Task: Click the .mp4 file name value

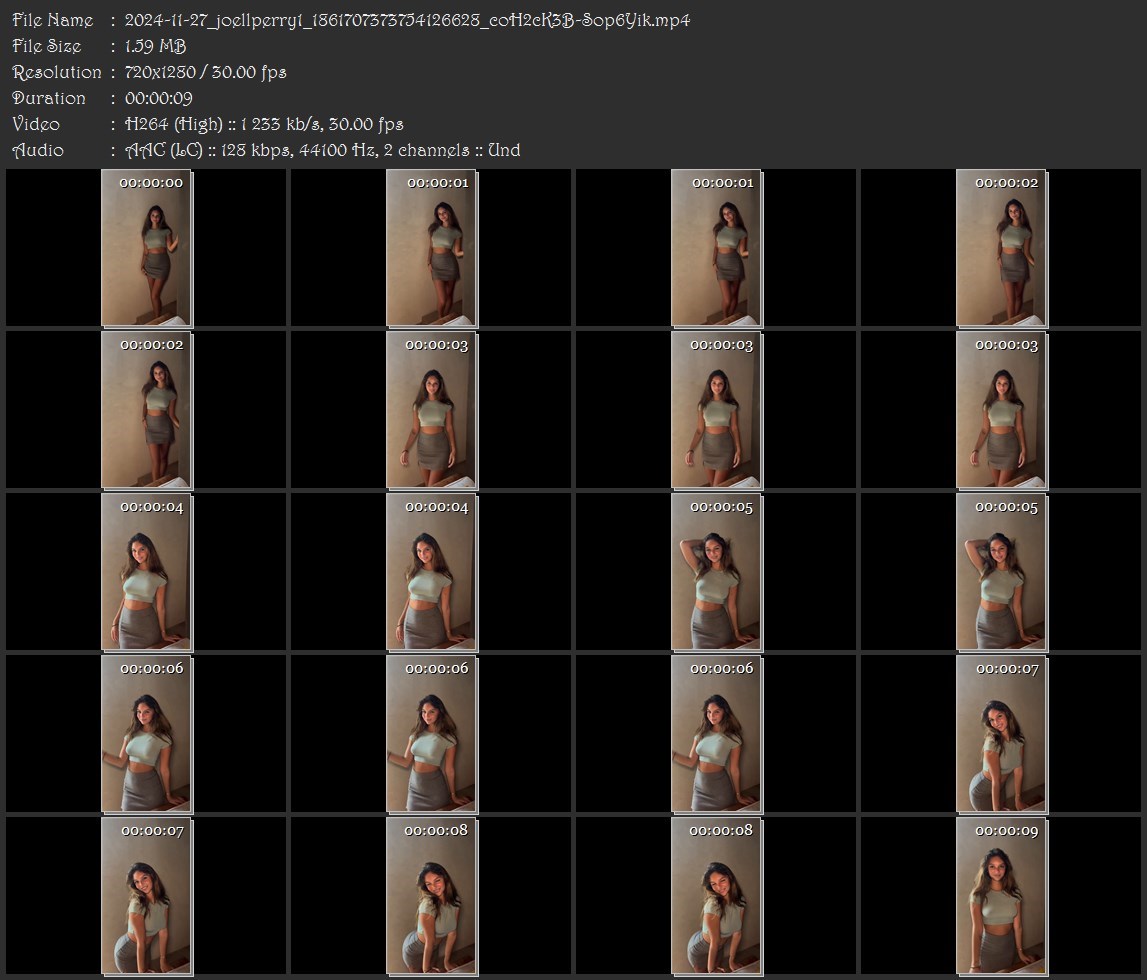Action: click(x=407, y=20)
